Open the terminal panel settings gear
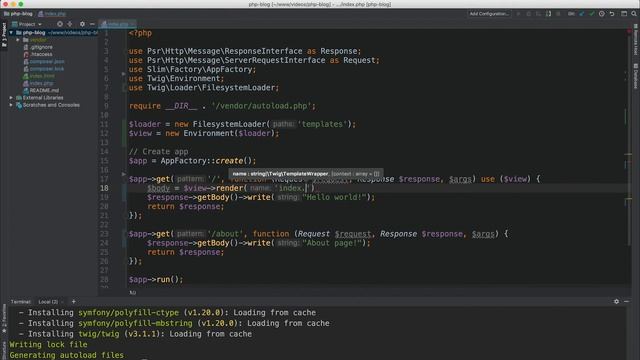This screenshot has height=360, width=640. [616, 302]
